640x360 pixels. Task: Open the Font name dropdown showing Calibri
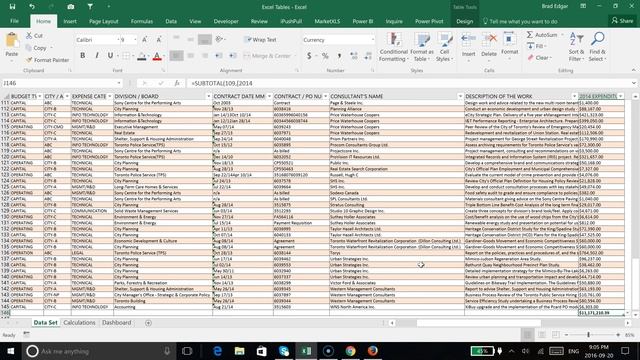click(x=119, y=40)
